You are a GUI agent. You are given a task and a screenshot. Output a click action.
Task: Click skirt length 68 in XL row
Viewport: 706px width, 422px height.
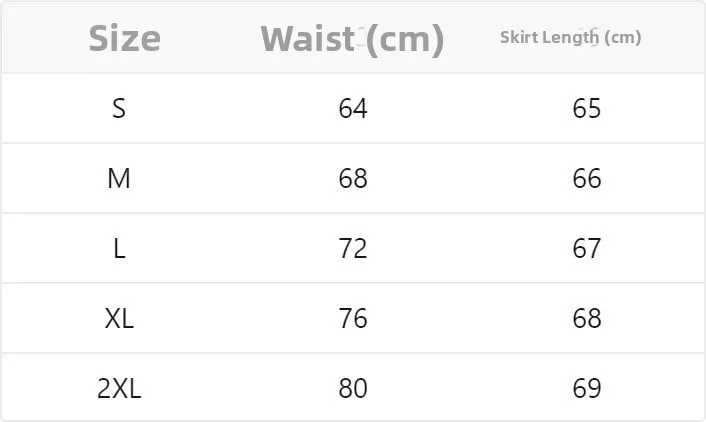click(587, 318)
